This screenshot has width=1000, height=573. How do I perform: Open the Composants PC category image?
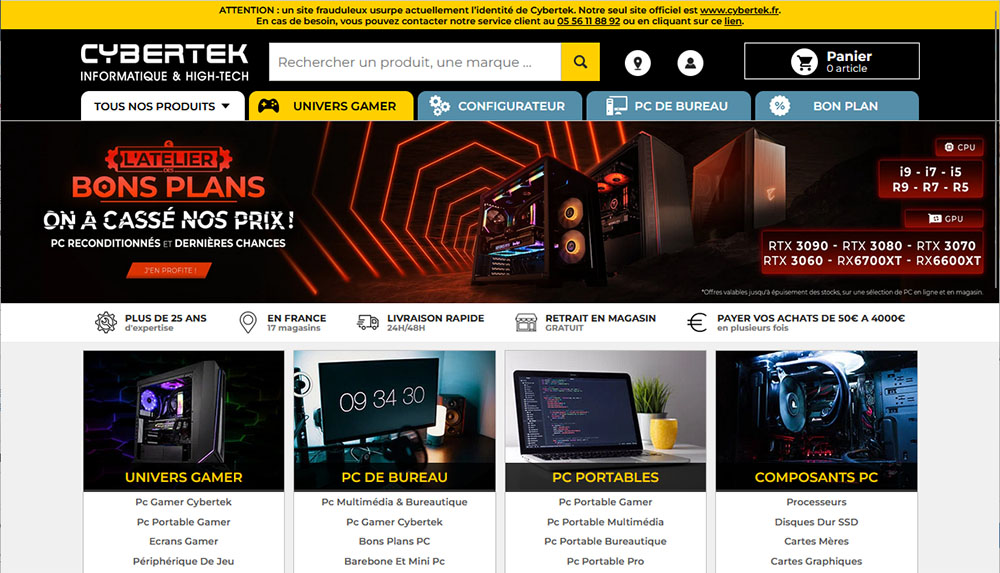pyautogui.click(x=816, y=420)
